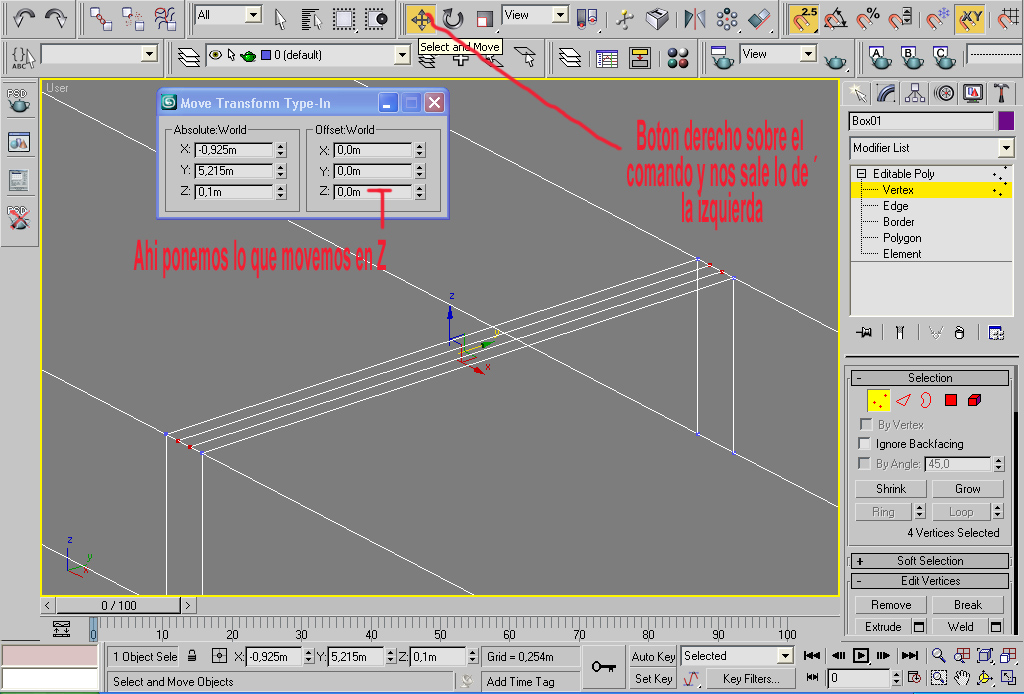Open the Modifier List dropdown

click(1006, 148)
